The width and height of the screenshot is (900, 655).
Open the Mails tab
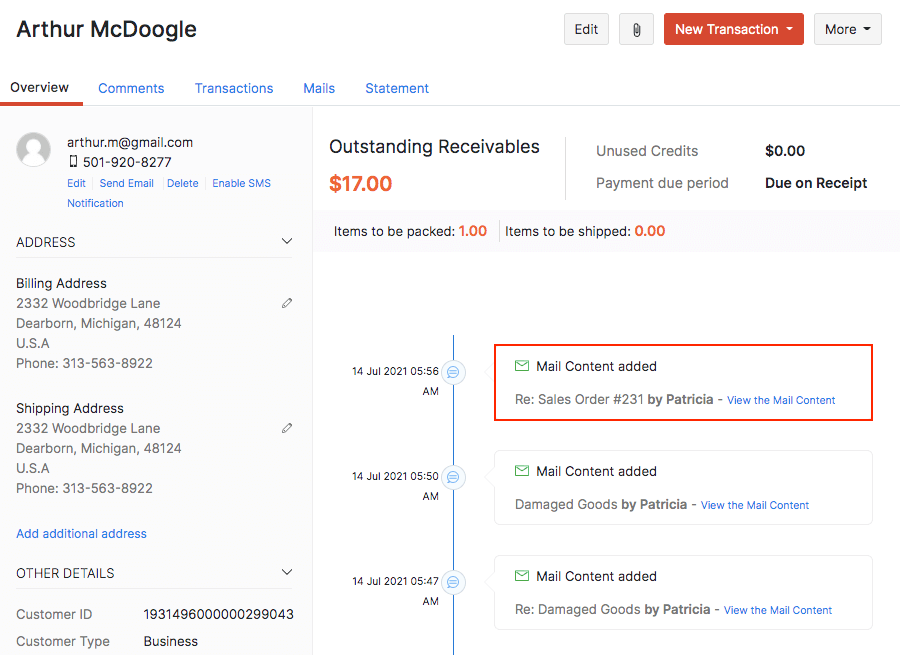(318, 88)
